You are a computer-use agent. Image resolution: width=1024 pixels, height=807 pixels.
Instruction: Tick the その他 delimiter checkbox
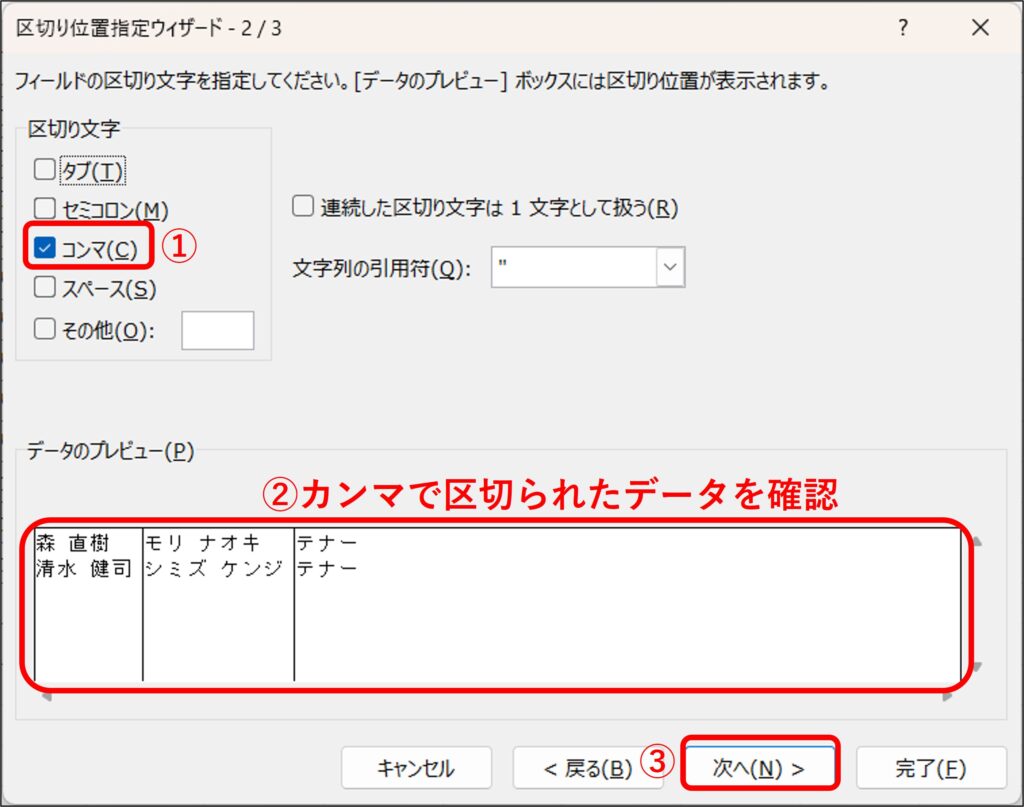45,331
